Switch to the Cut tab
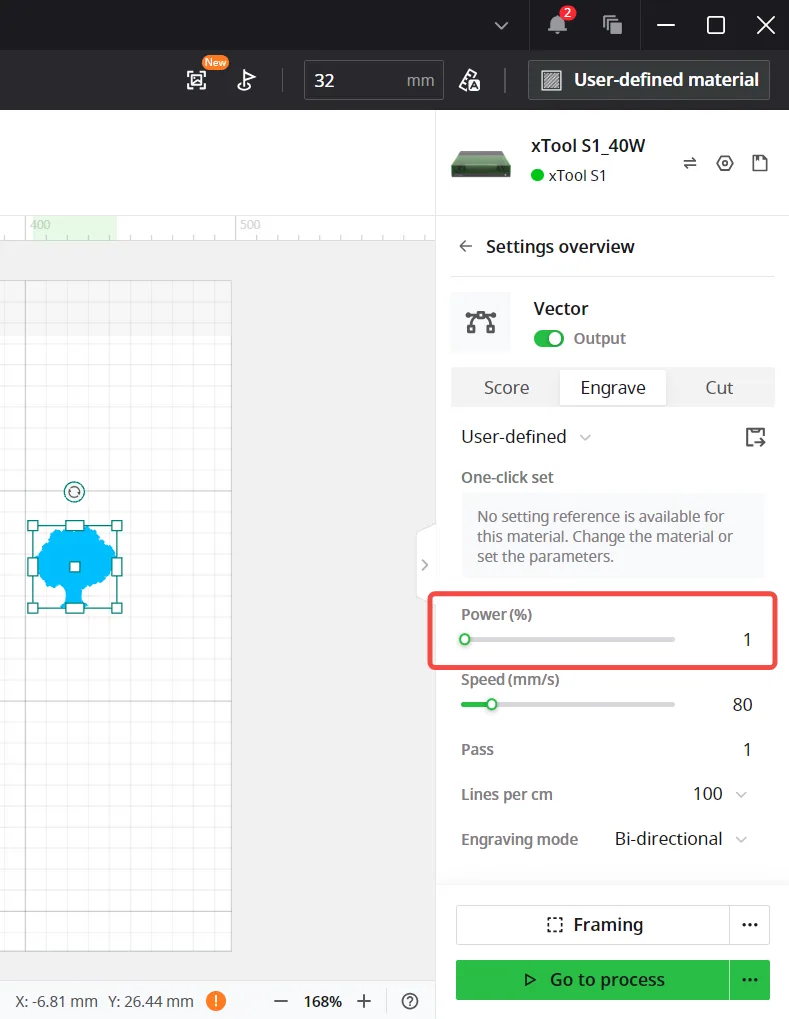 click(719, 388)
